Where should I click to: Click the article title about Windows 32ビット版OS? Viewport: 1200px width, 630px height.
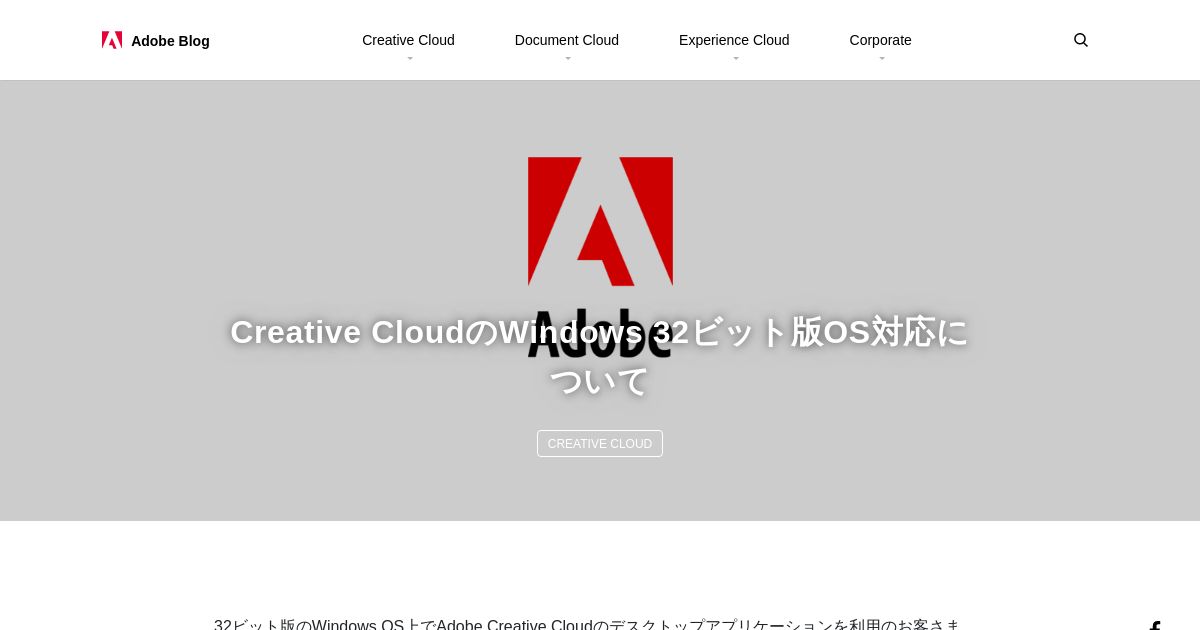click(x=600, y=356)
